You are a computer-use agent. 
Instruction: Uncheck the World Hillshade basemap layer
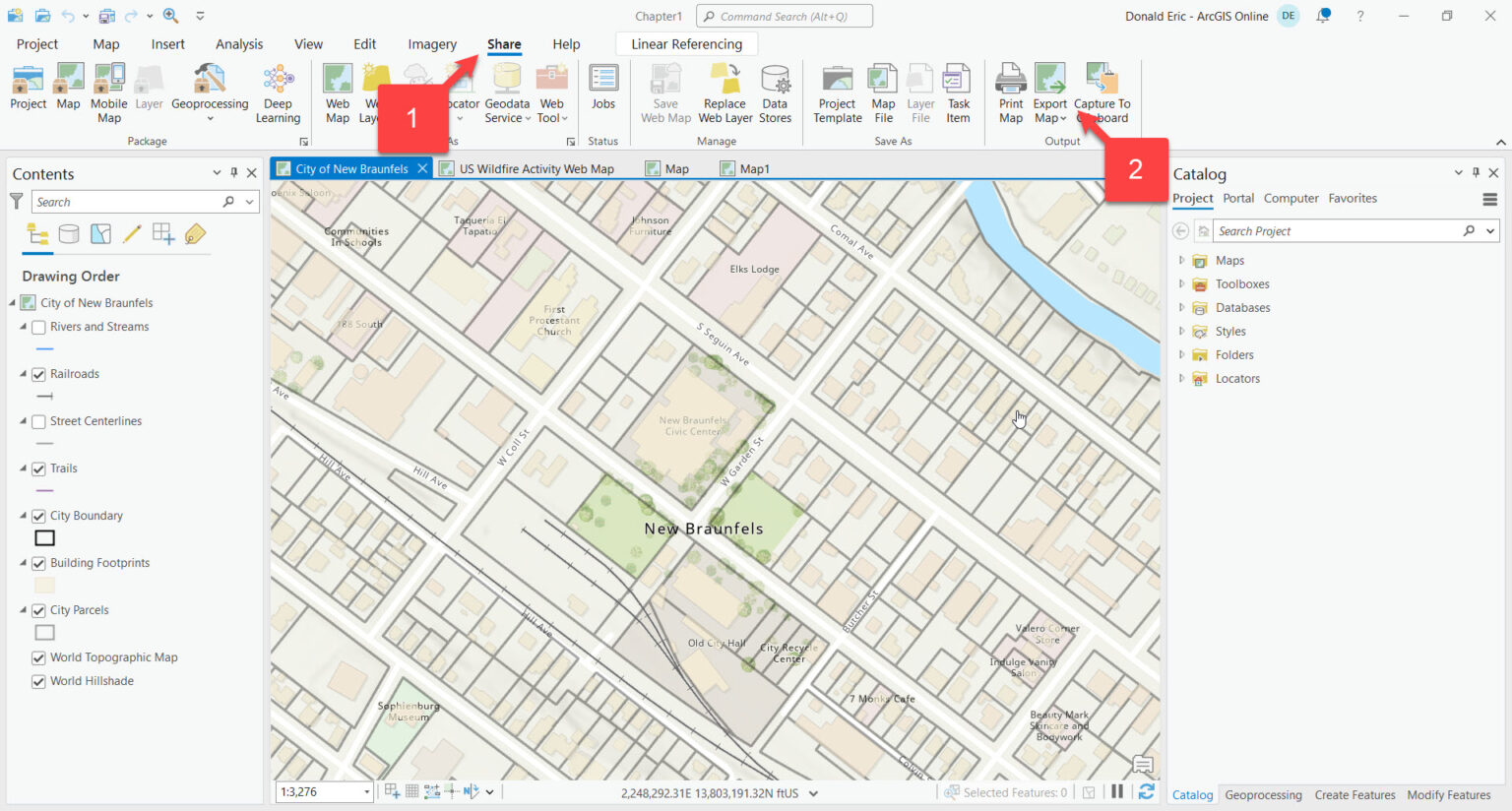[x=38, y=680]
